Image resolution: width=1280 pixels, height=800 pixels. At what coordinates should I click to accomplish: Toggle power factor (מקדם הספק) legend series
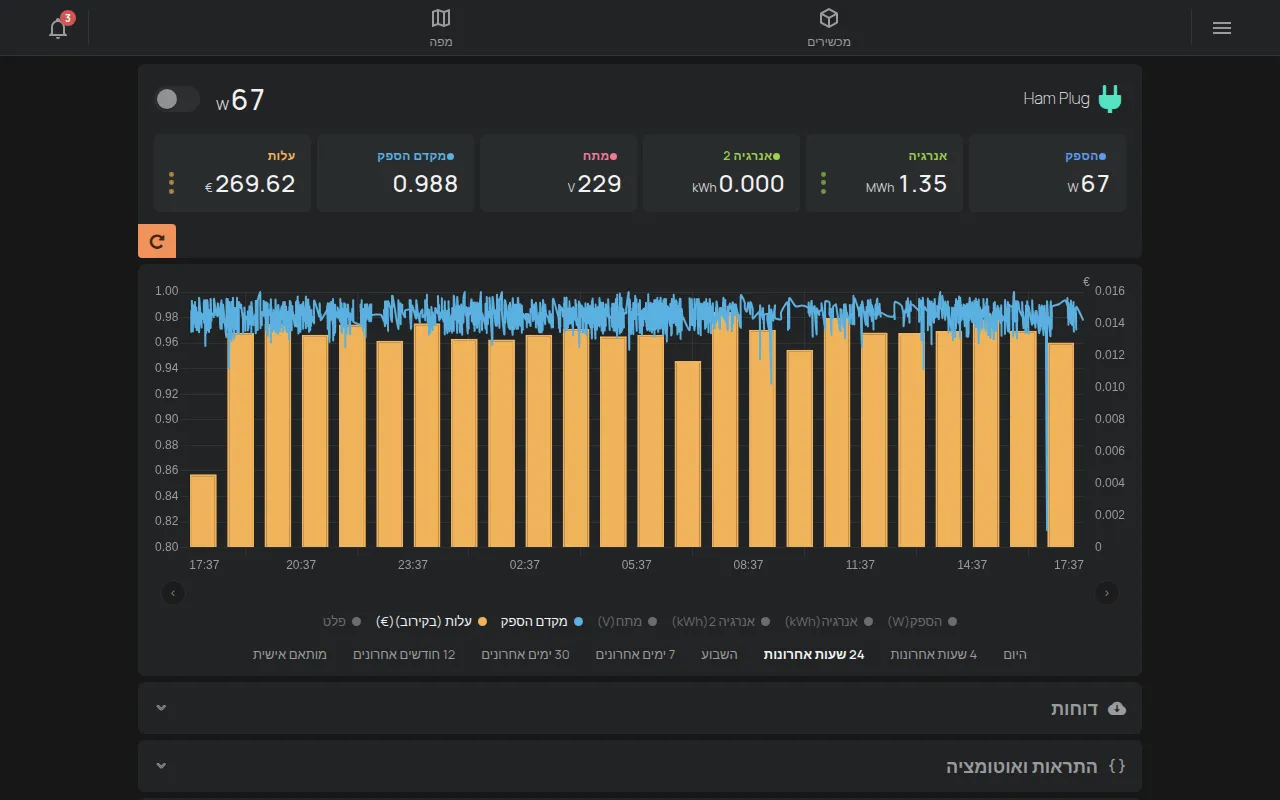pyautogui.click(x=542, y=622)
